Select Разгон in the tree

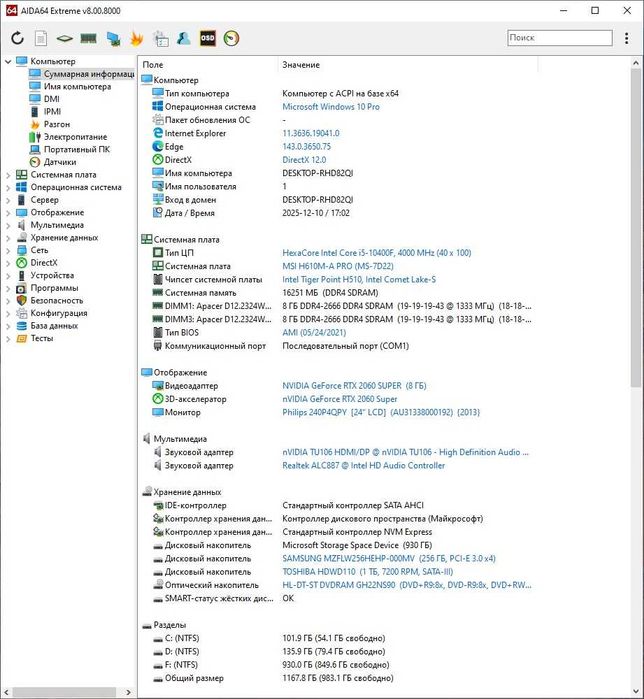coord(57,124)
